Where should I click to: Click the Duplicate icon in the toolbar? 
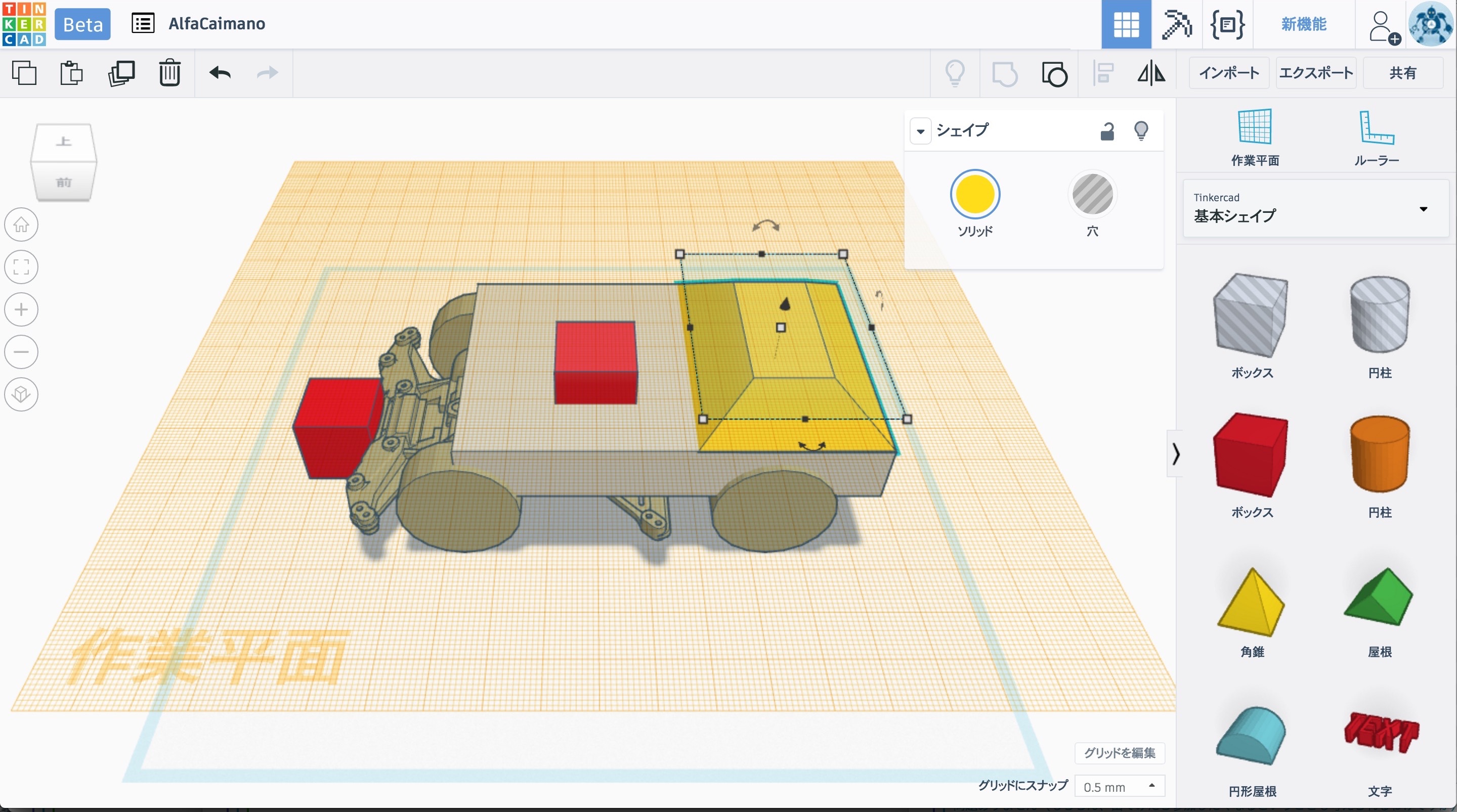[121, 73]
